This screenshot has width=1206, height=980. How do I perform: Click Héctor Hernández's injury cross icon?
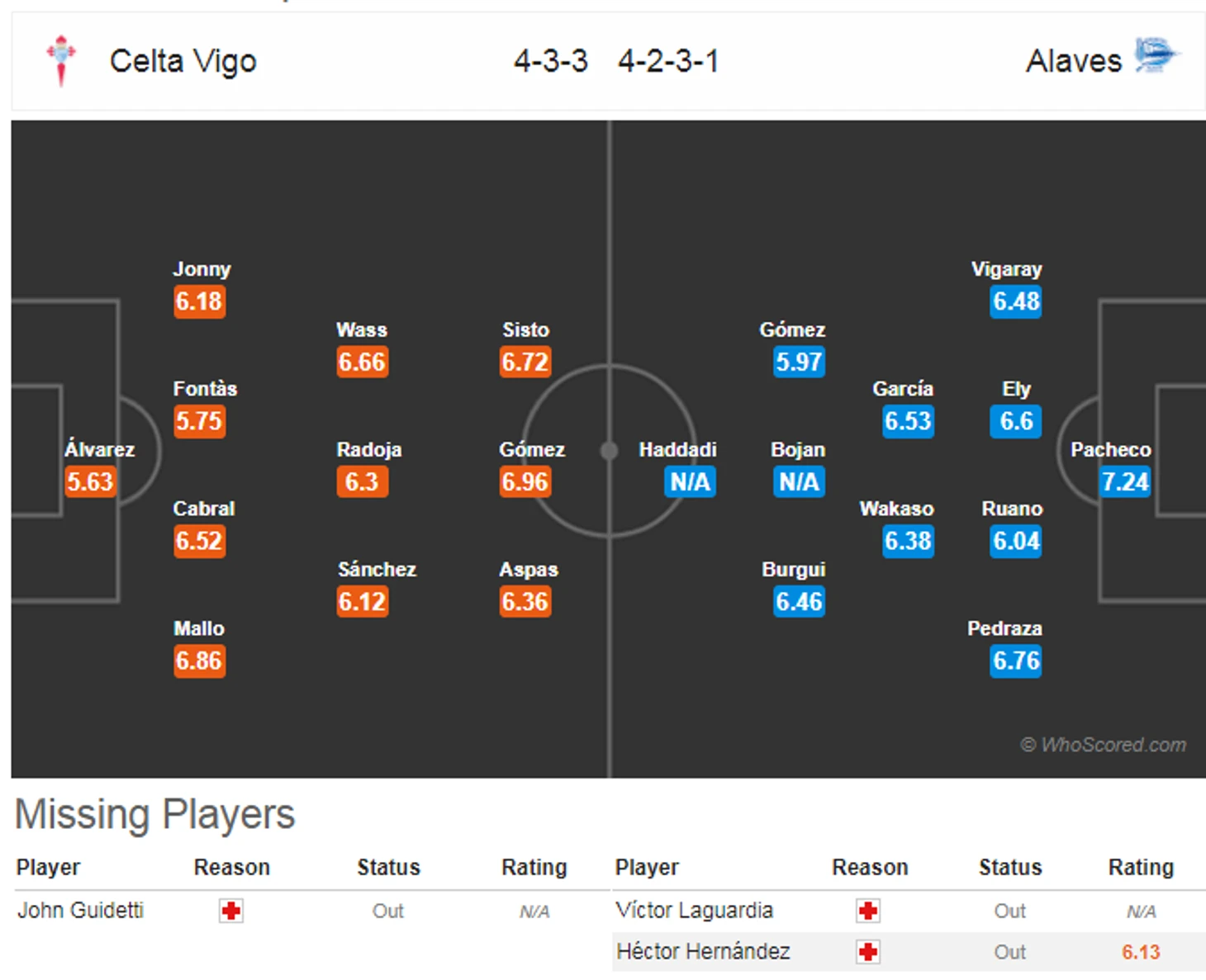point(868,952)
